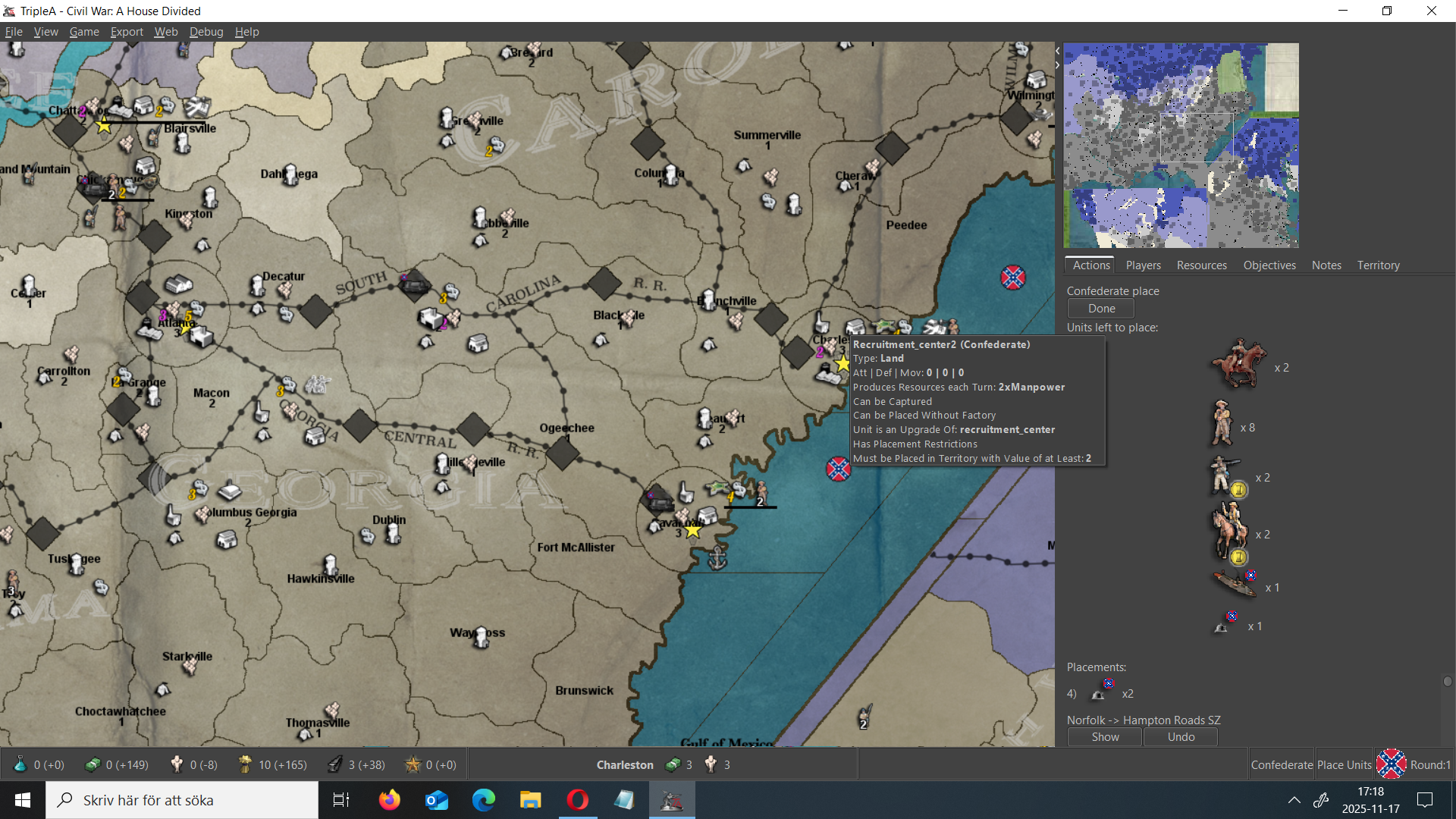Screen dimensions: 1456x819
Task: Click the anchor icon below Savannah
Action: [717, 560]
